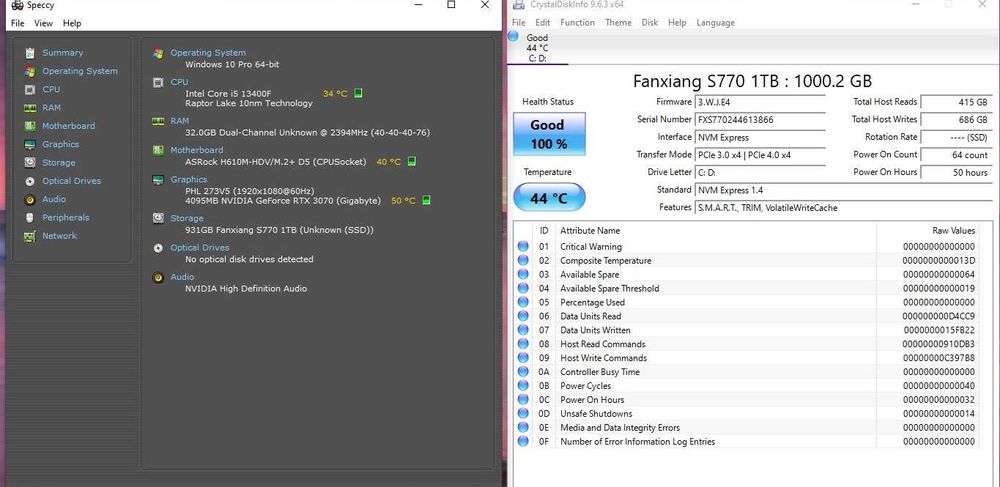
Task: Click the CrystalDiskInfo app icon in title bar
Action: (519, 4)
